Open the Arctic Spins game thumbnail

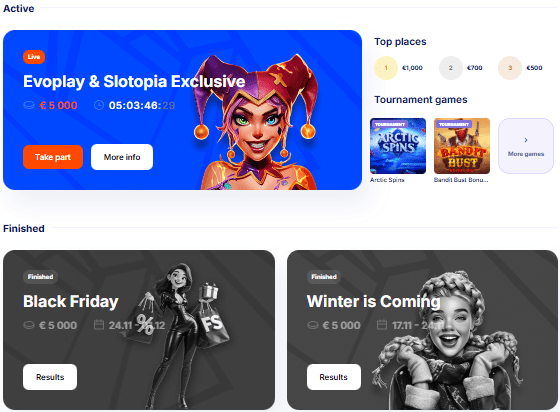click(398, 146)
